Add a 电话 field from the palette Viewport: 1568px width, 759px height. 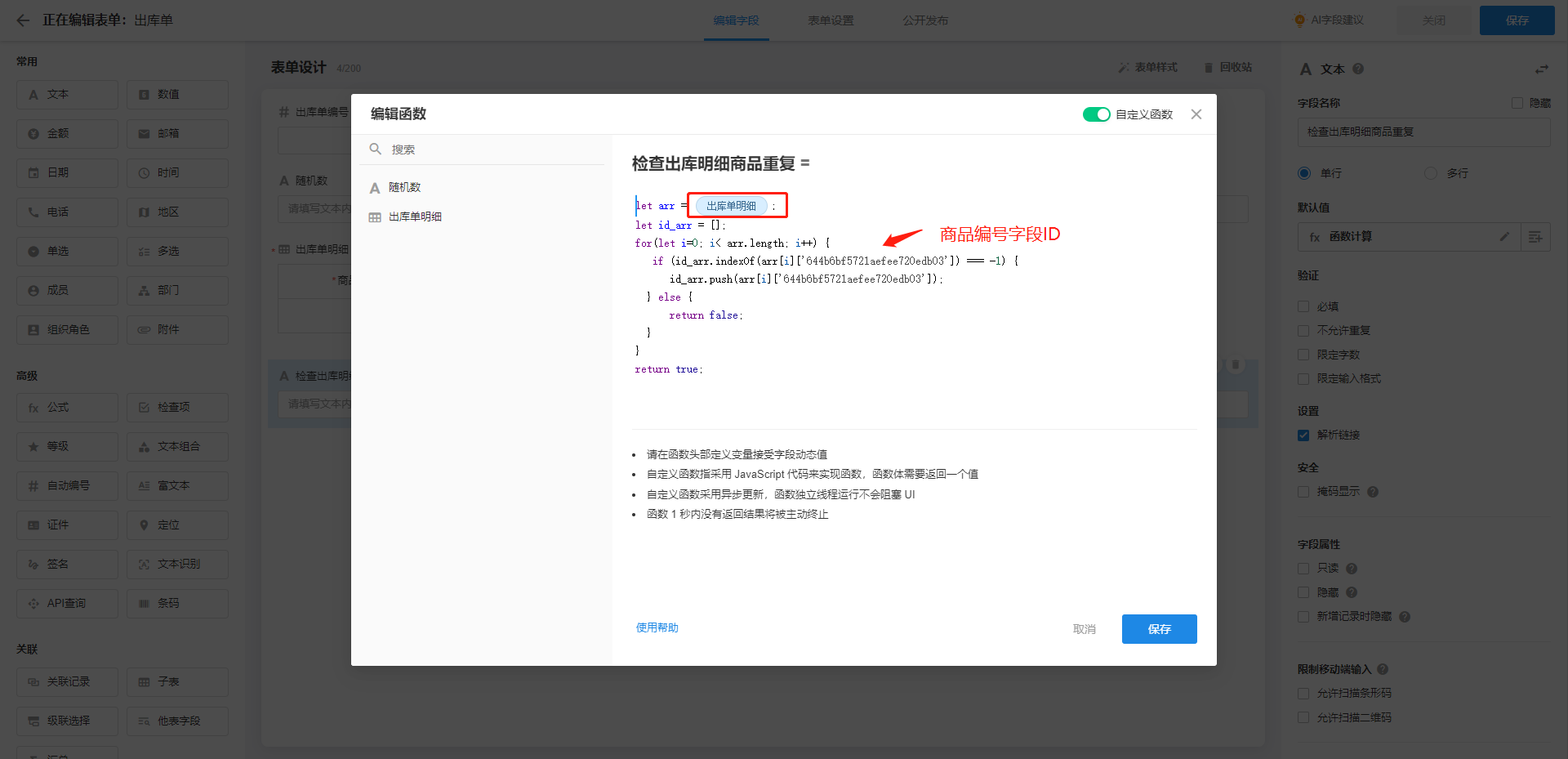(68, 212)
